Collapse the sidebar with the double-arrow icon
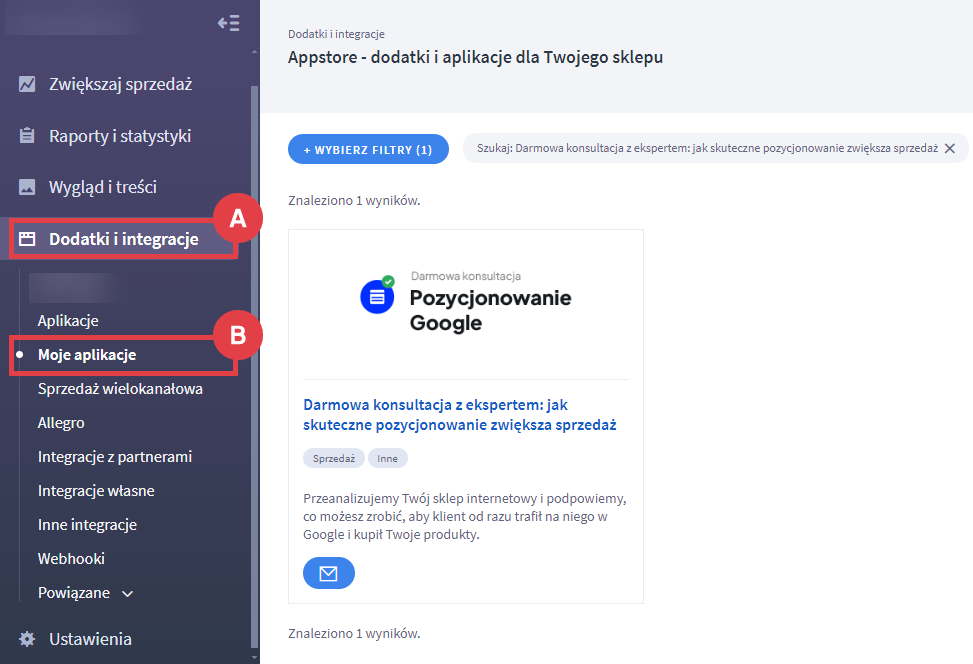The width and height of the screenshot is (973, 664). coord(228,22)
